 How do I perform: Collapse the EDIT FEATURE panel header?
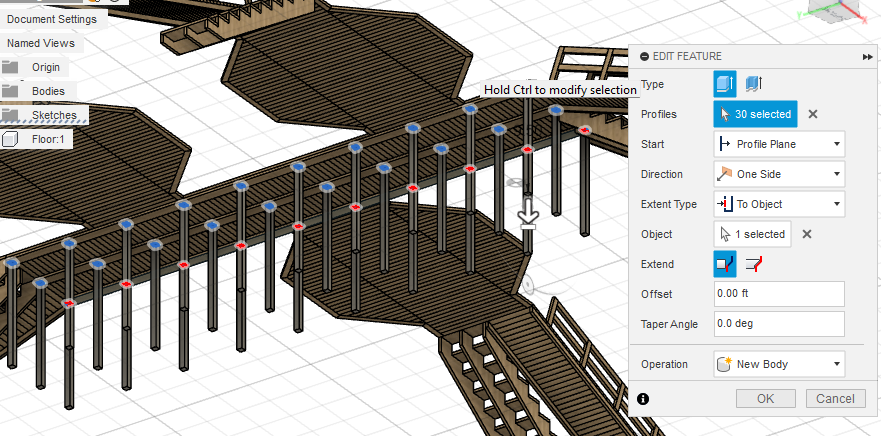click(x=644, y=56)
